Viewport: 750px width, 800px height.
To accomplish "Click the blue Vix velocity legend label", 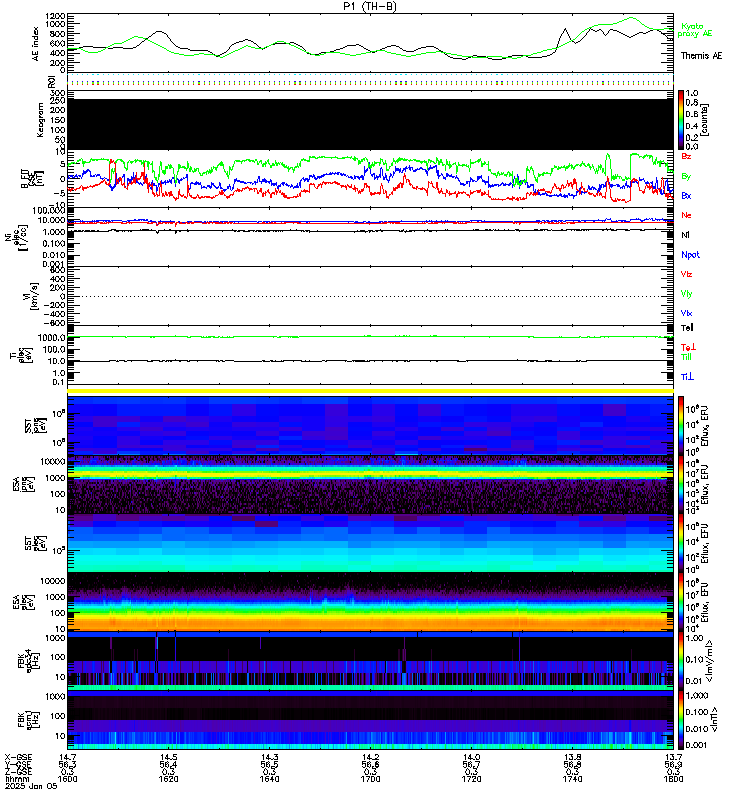I will click(686, 313).
